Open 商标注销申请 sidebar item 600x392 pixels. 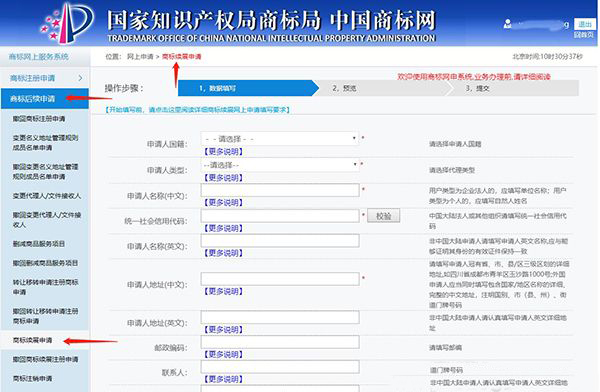click(x=33, y=378)
